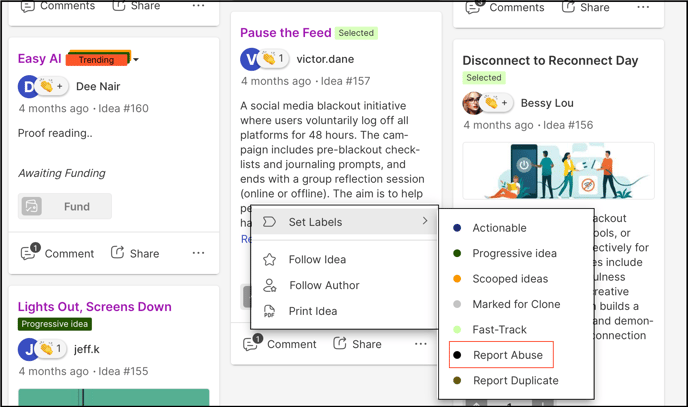Select the Report Abuse label
The image size is (688, 407).
tap(501, 355)
